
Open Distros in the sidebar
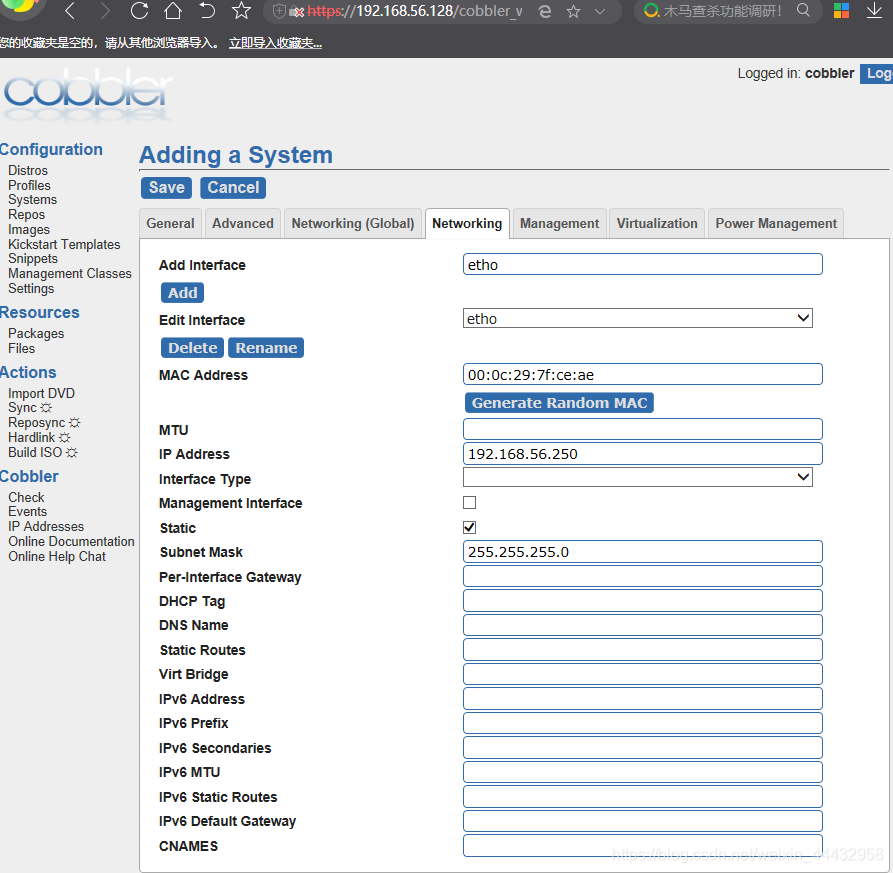click(28, 170)
